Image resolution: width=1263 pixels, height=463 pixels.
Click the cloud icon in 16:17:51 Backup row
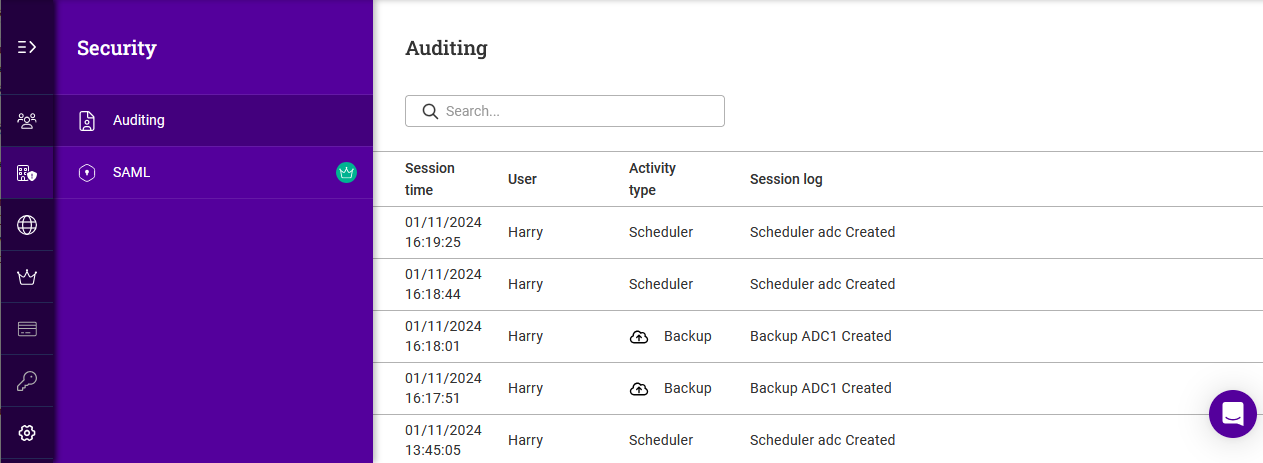[x=639, y=389]
